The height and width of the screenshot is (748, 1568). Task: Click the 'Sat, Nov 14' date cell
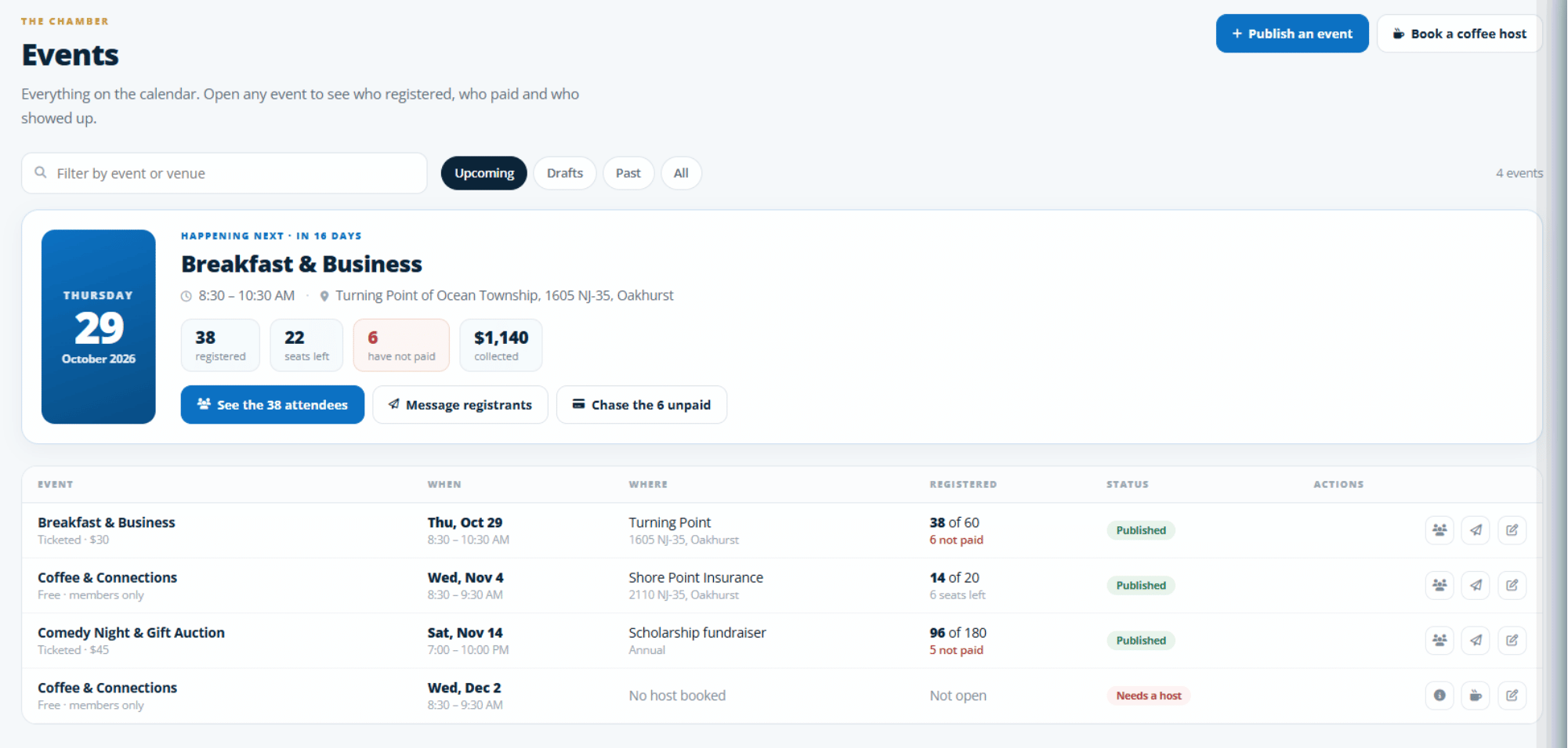(x=465, y=633)
